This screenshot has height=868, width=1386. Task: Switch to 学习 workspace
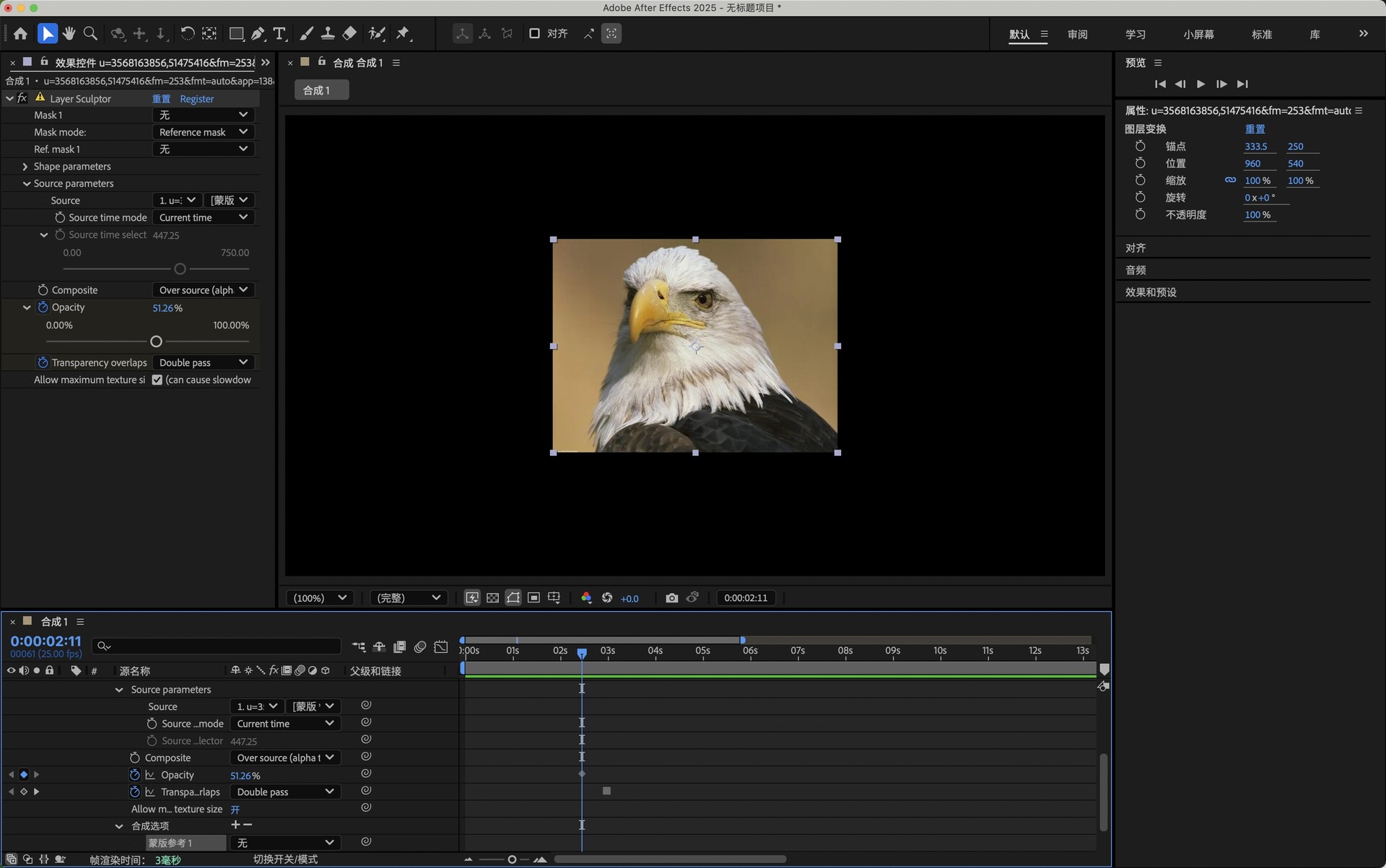(1135, 34)
